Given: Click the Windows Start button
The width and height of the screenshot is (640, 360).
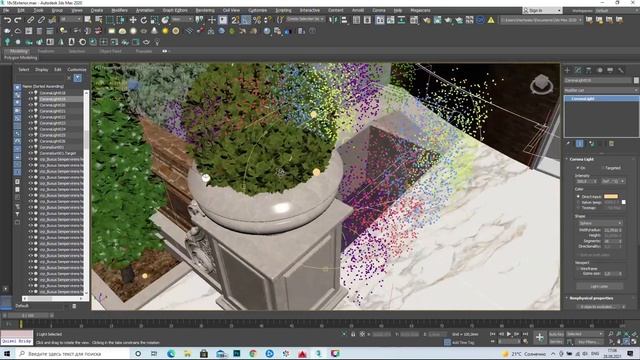Looking at the screenshot, I should pos(7,353).
